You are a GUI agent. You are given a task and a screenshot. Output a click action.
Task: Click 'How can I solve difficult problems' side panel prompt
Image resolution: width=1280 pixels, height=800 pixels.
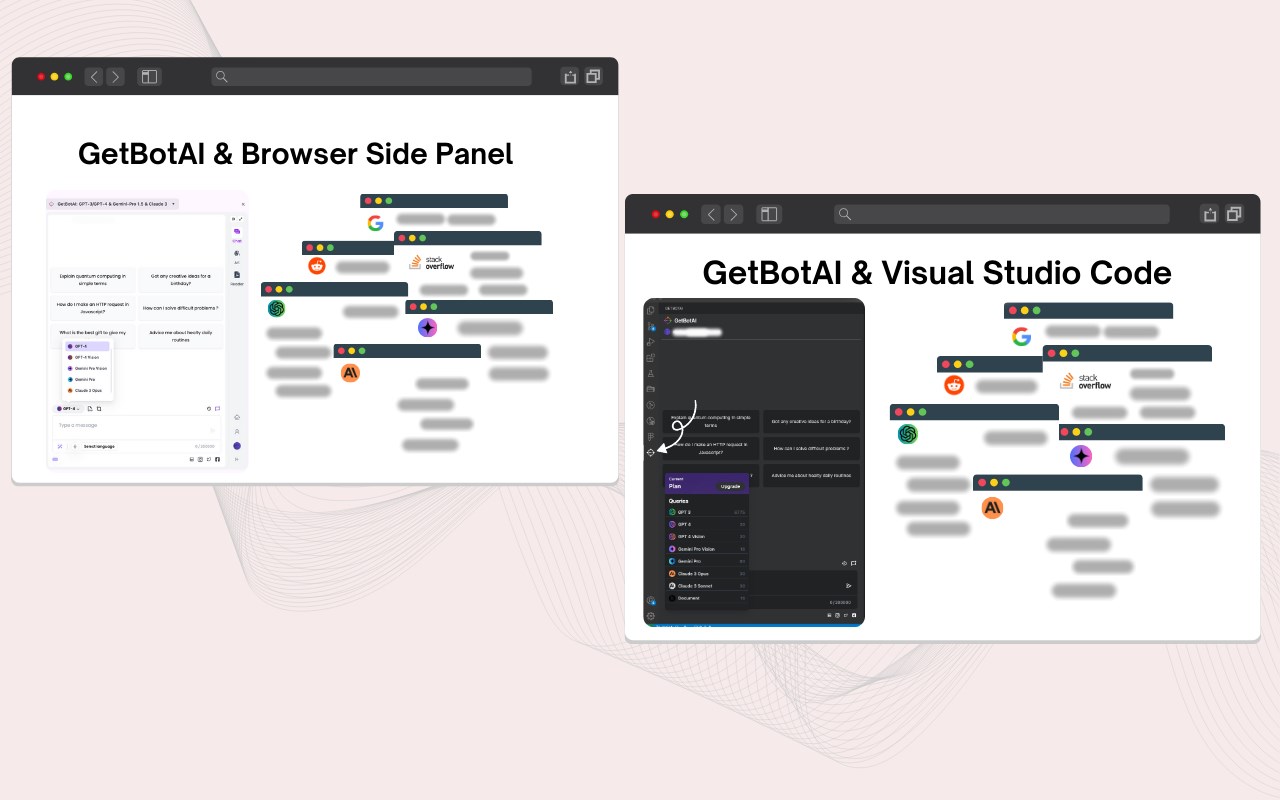(x=181, y=308)
